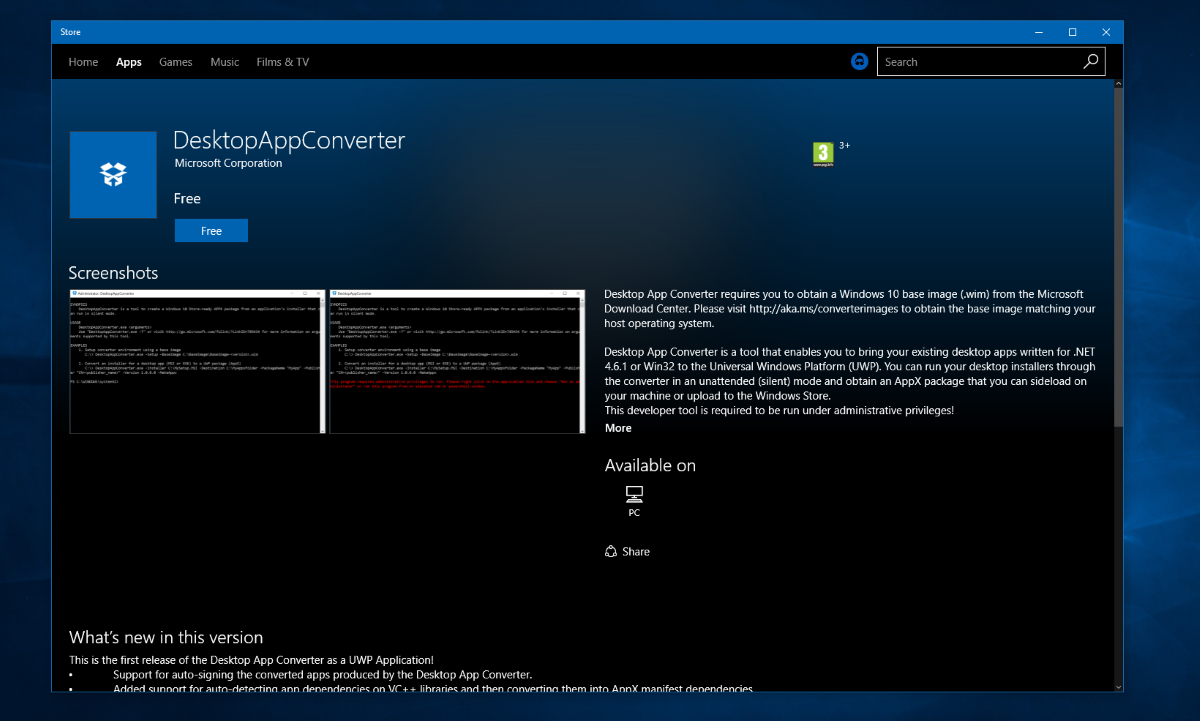Expand description with More link

tap(618, 428)
